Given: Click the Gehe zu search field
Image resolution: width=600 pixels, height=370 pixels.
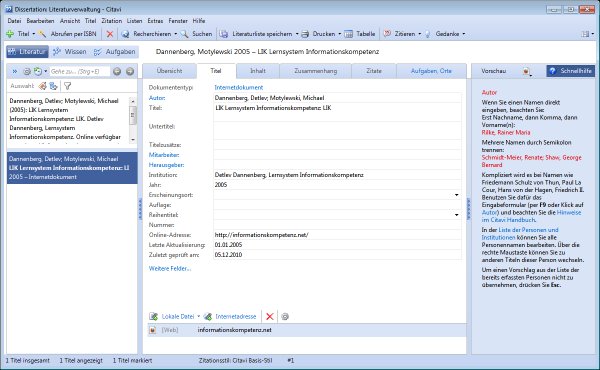Looking at the screenshot, I should 79,71.
